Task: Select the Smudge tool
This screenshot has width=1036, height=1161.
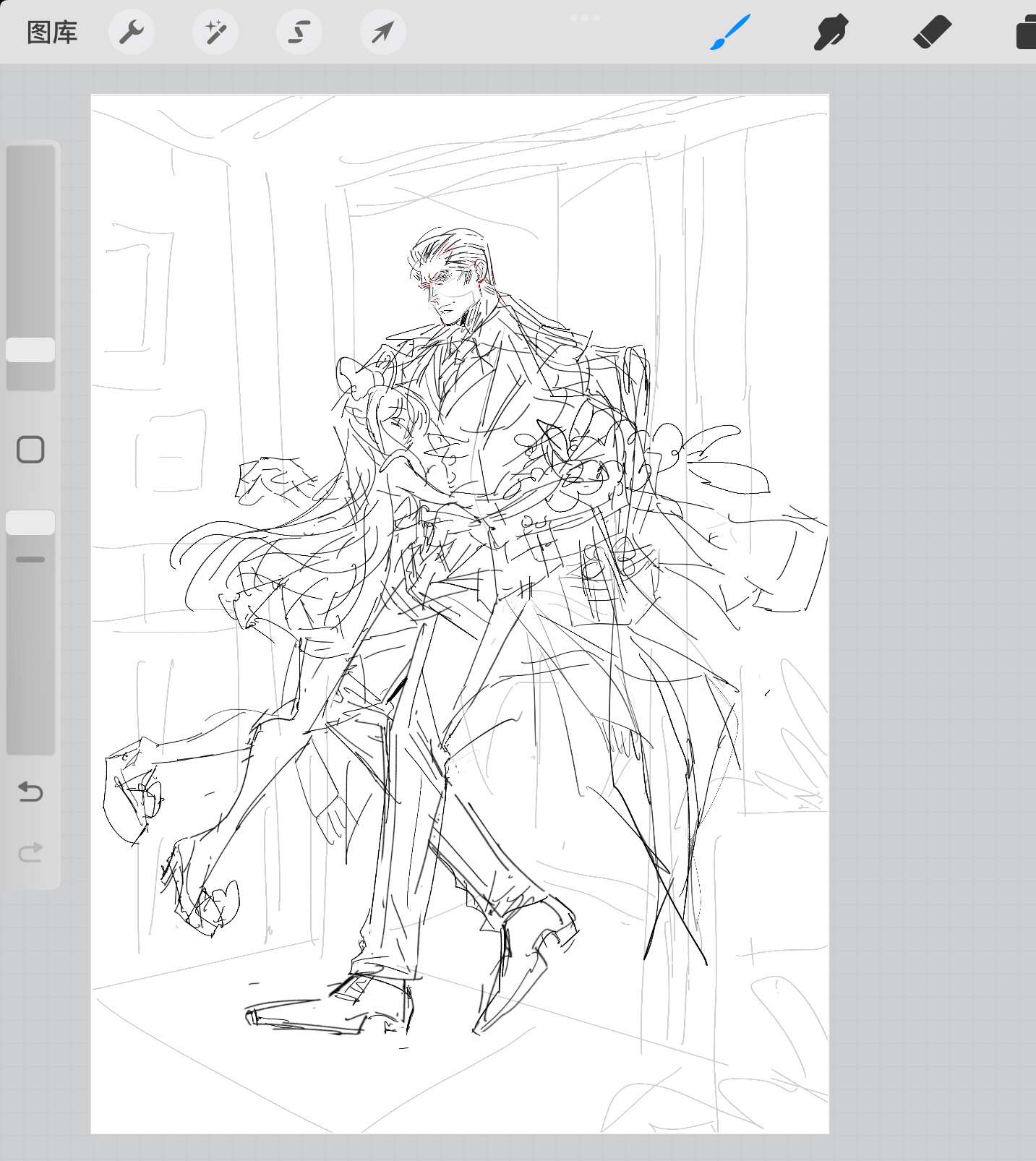Action: coord(831,33)
